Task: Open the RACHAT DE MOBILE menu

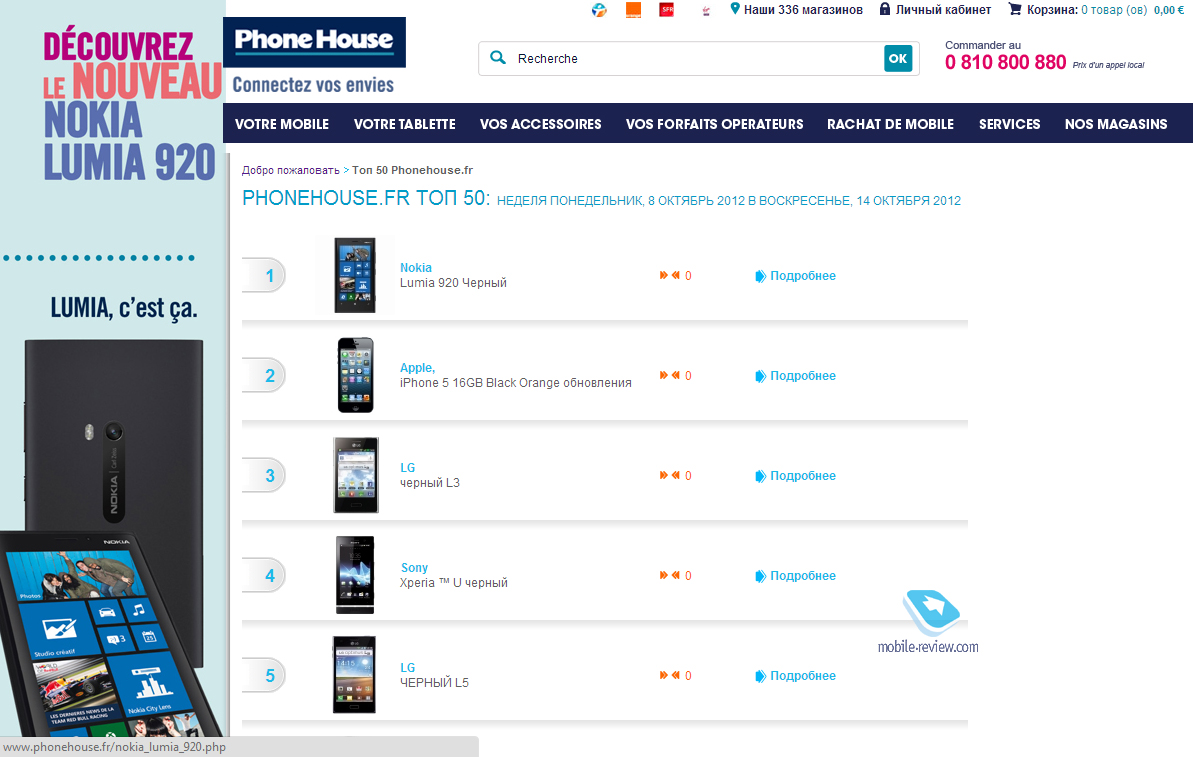Action: point(890,124)
